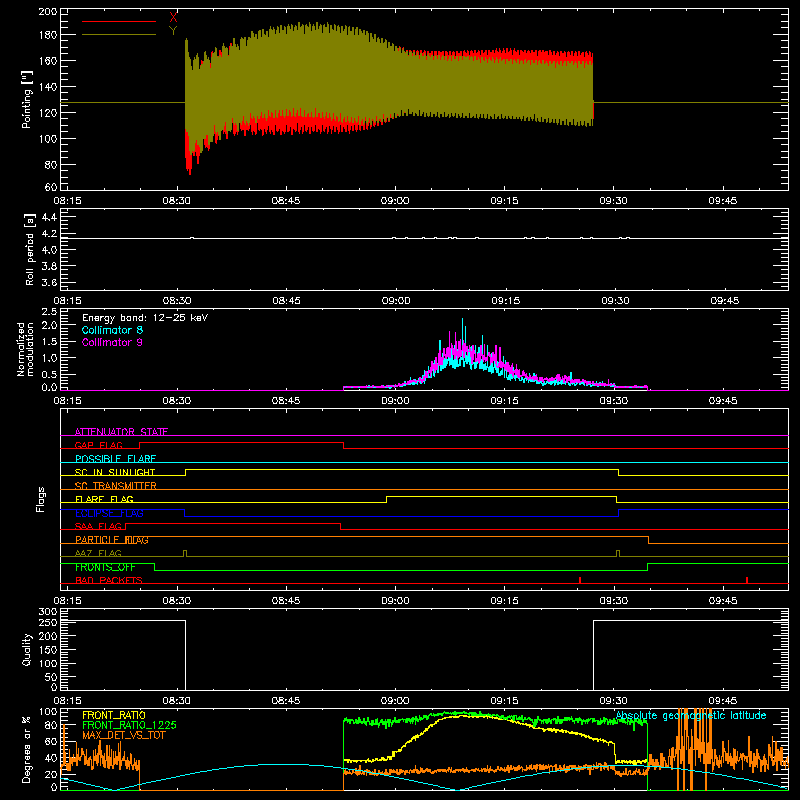This screenshot has height=800, width=800.
Task: Click the '4.4' tick on the Roll period axis
Action: [x=49, y=217]
